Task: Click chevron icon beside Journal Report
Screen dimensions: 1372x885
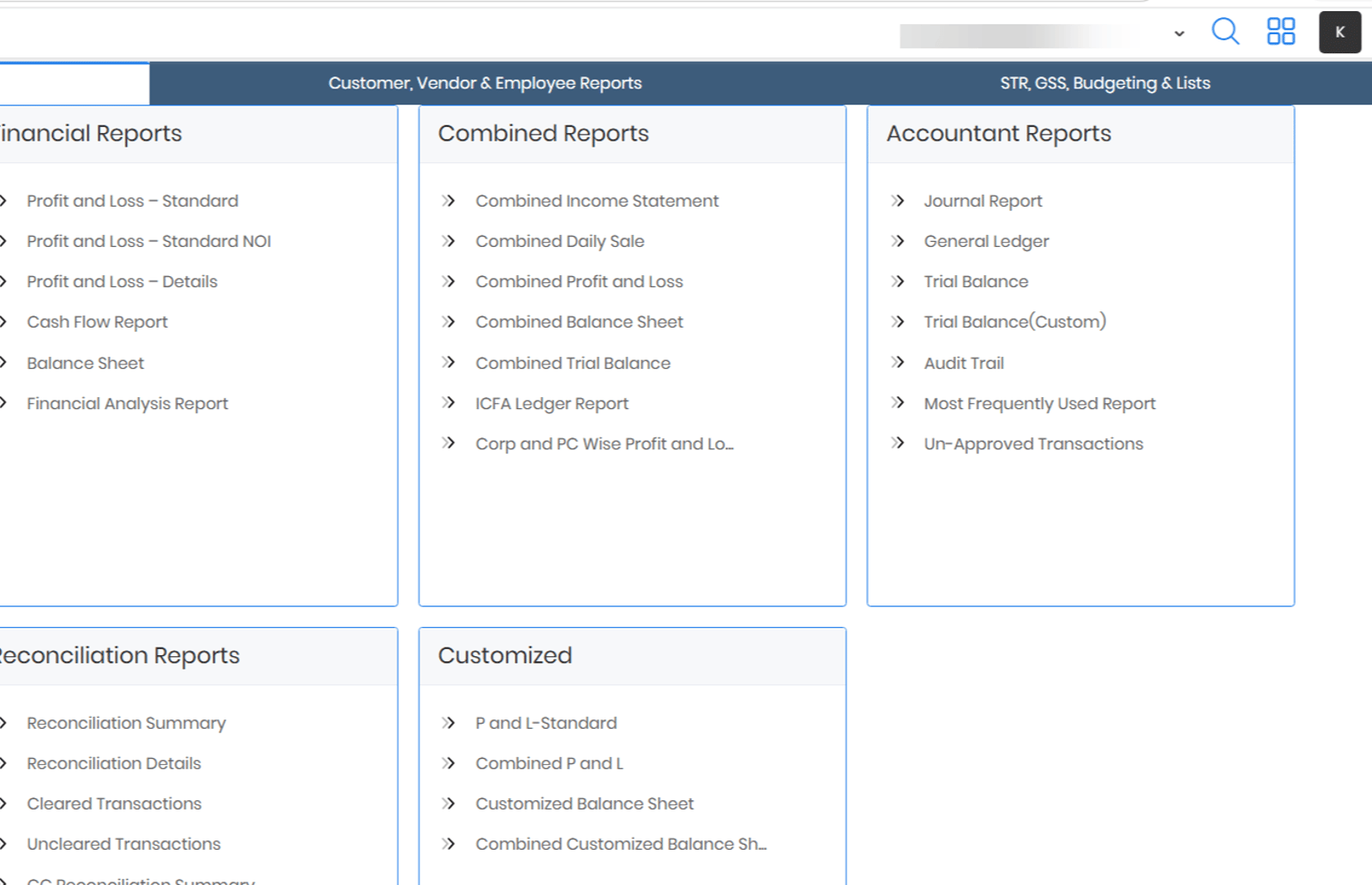Action: pyautogui.click(x=897, y=201)
